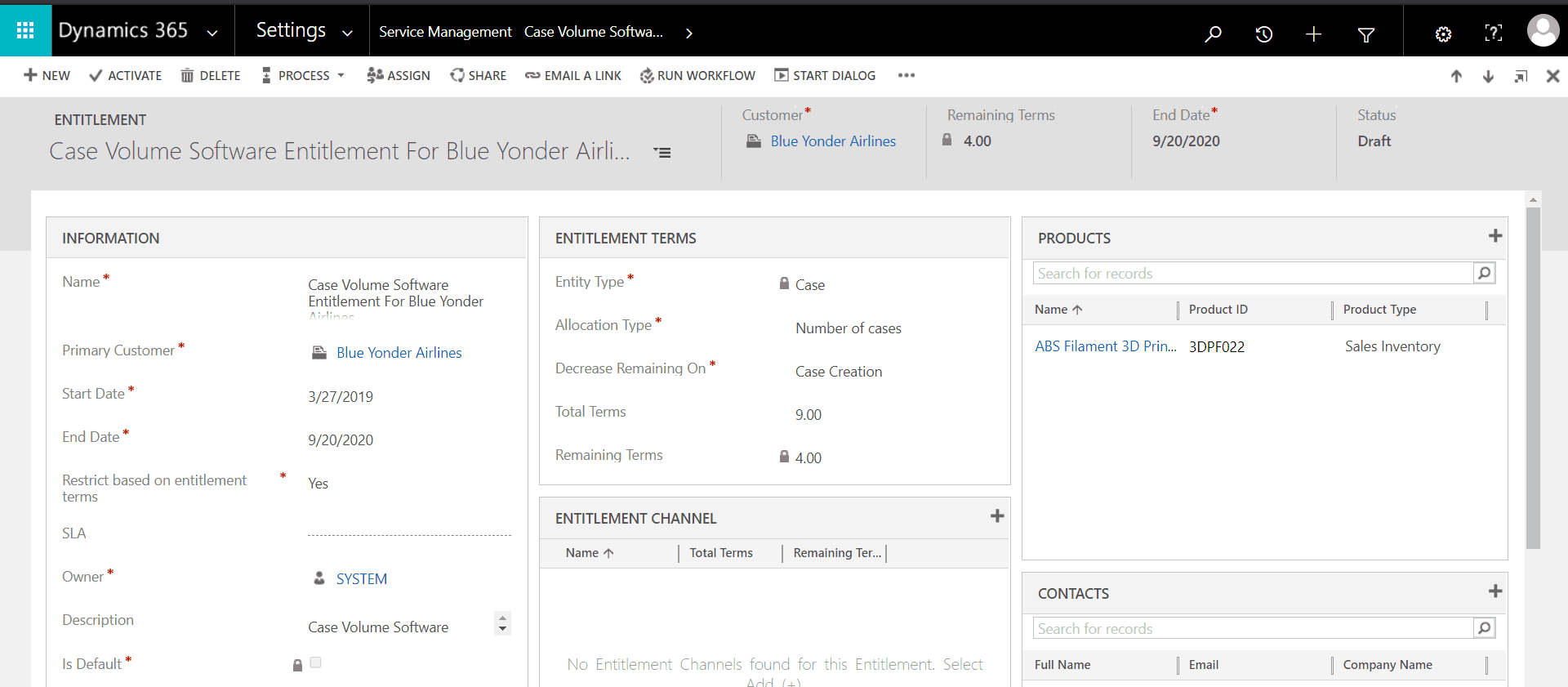Expand the Dynamics 365 dropdown chevron
The height and width of the screenshot is (687, 1568).
point(212,33)
